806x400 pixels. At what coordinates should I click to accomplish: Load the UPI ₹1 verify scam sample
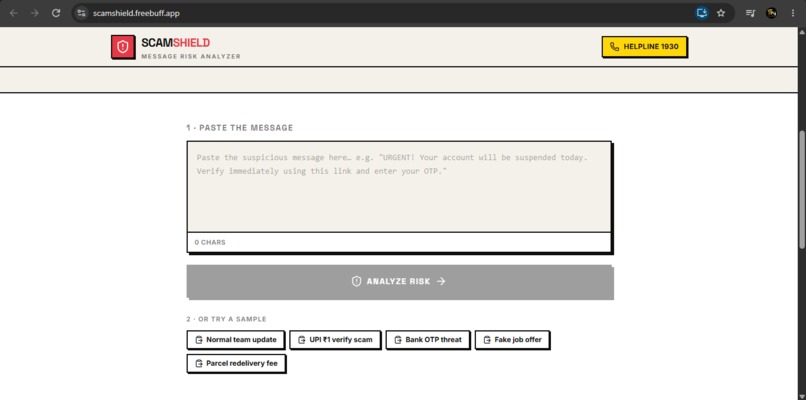[x=335, y=340]
